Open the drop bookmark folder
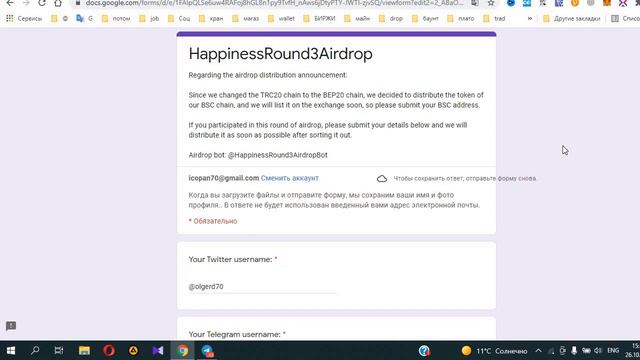 [x=391, y=18]
